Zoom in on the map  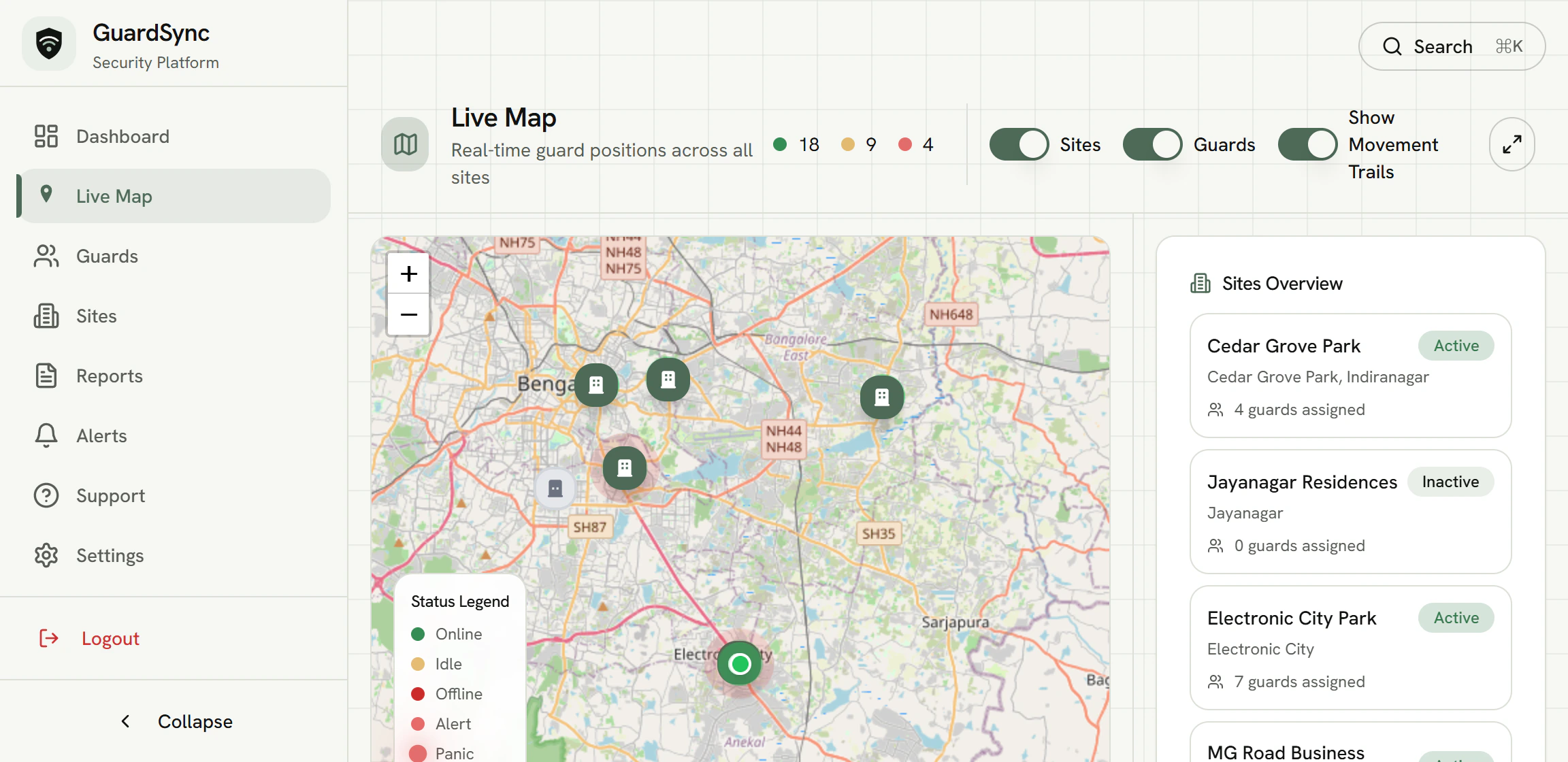[x=408, y=274]
